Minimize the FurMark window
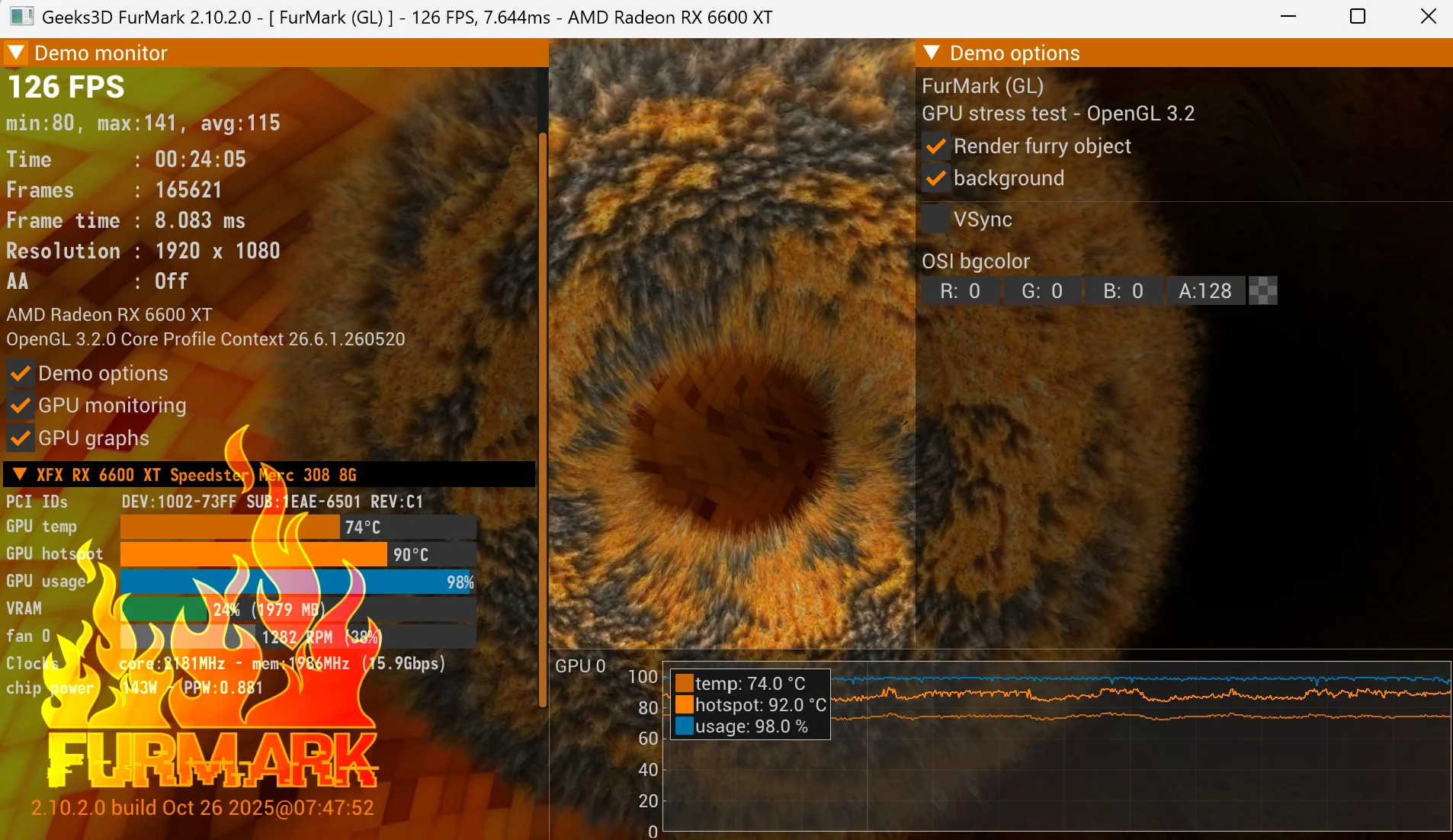Screen dimensions: 1453x840 pos(1288,17)
